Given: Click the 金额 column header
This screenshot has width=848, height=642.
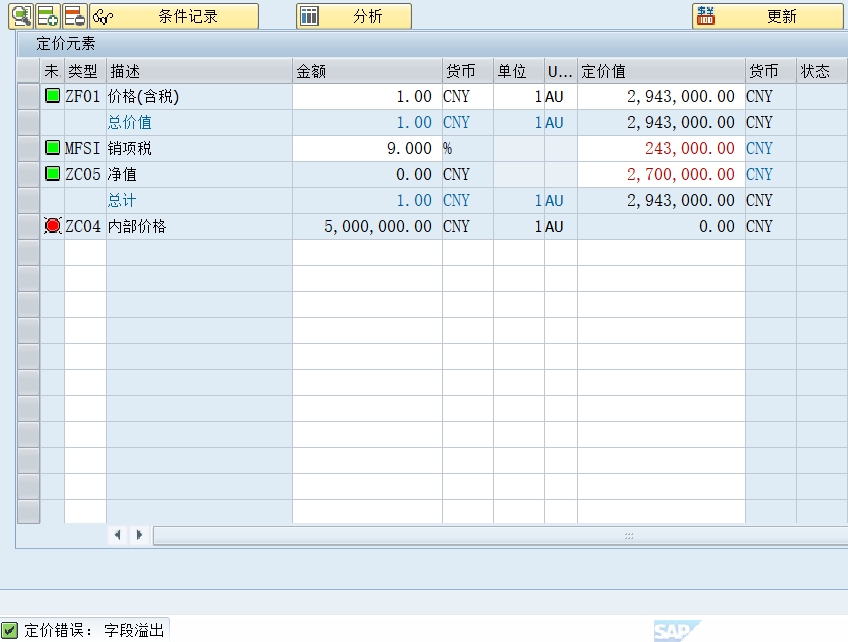Looking at the screenshot, I should pyautogui.click(x=367, y=71).
